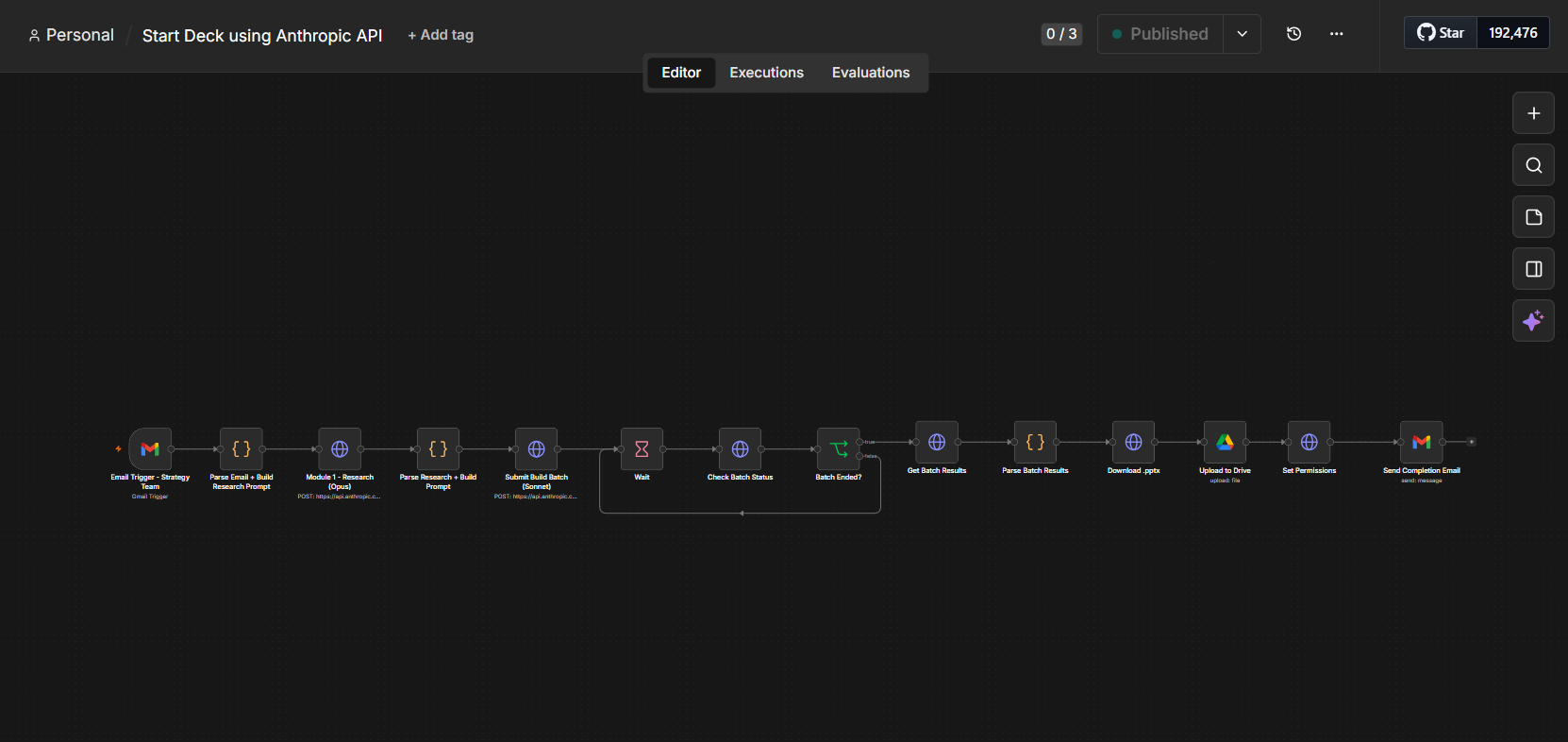Select the Parse Email + Build Research Prompt node
The height and width of the screenshot is (742, 1568).
(x=242, y=449)
